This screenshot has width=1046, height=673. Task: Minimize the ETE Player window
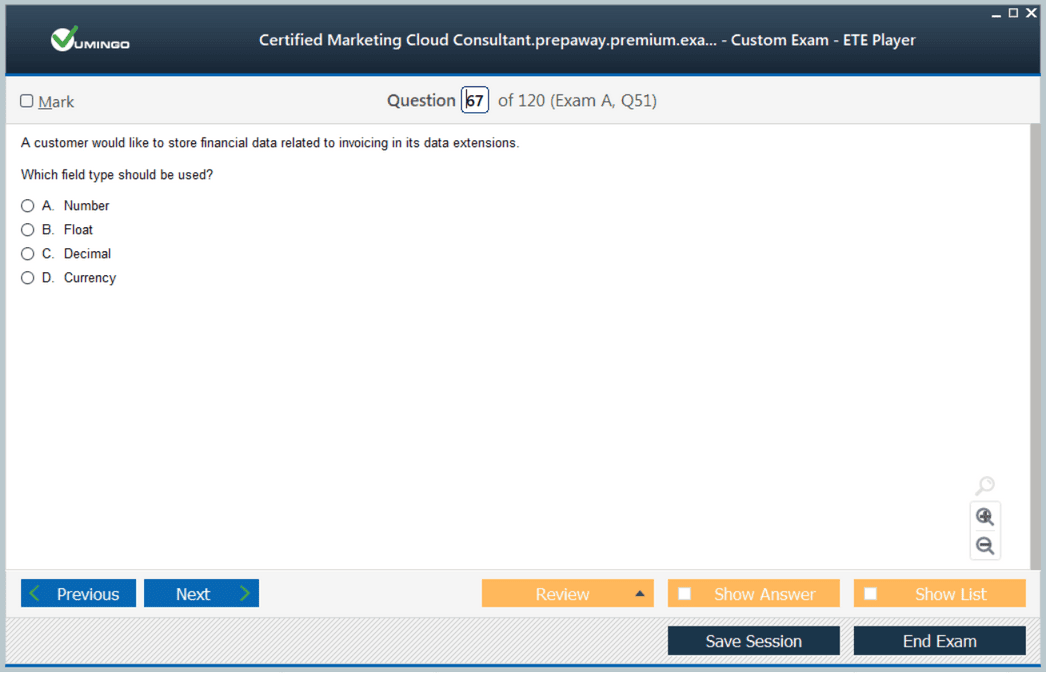996,13
